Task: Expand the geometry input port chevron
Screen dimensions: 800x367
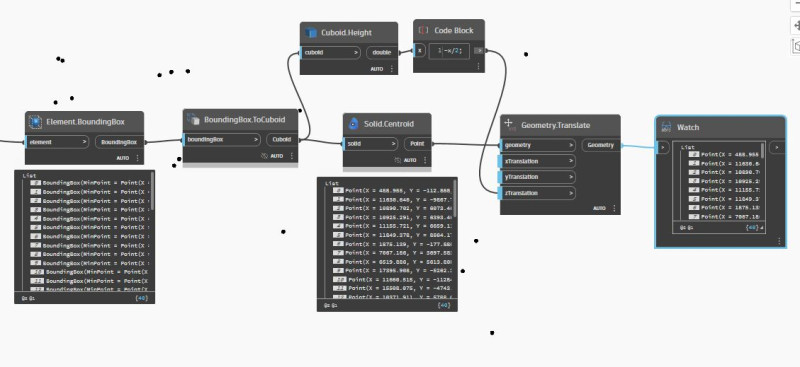Action: 571,145
